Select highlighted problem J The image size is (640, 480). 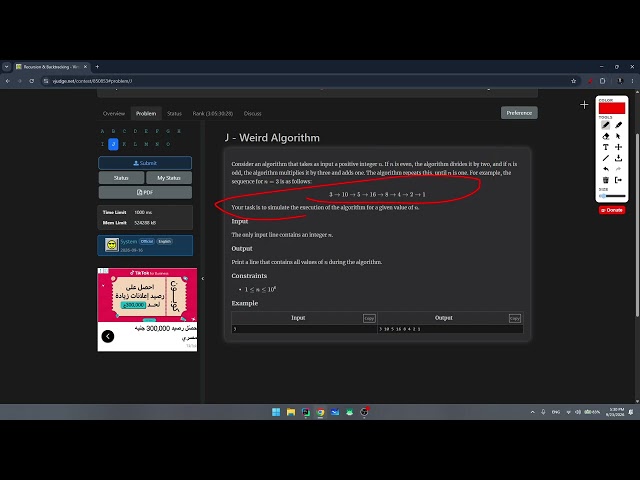point(113,144)
